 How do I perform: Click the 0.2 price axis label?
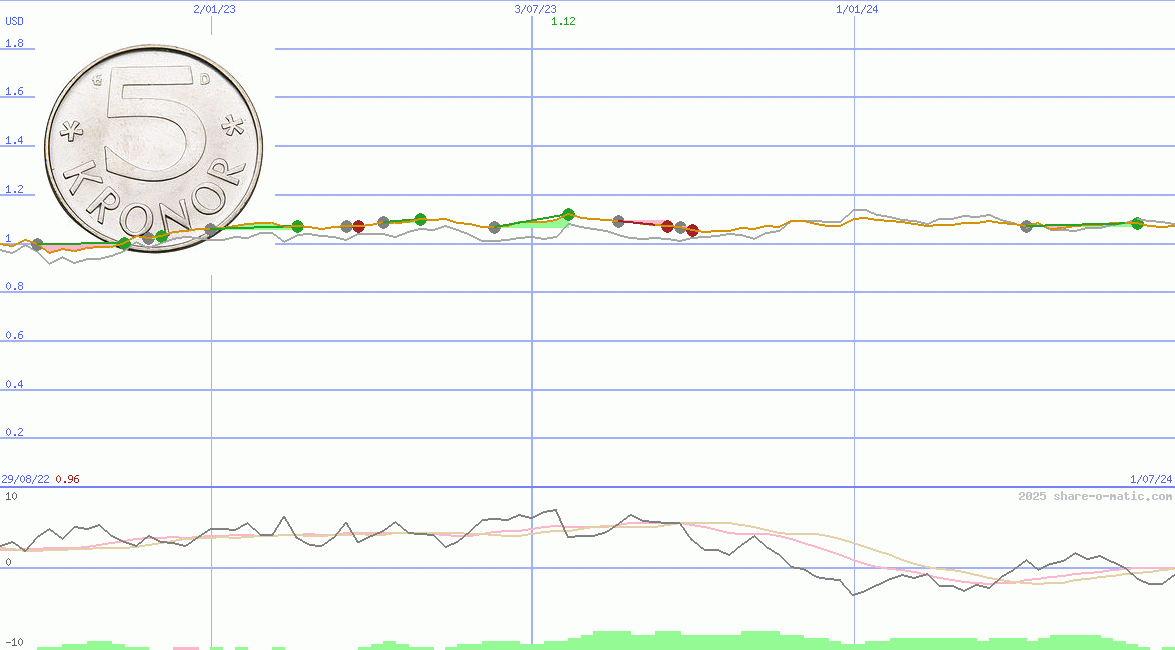coord(14,432)
